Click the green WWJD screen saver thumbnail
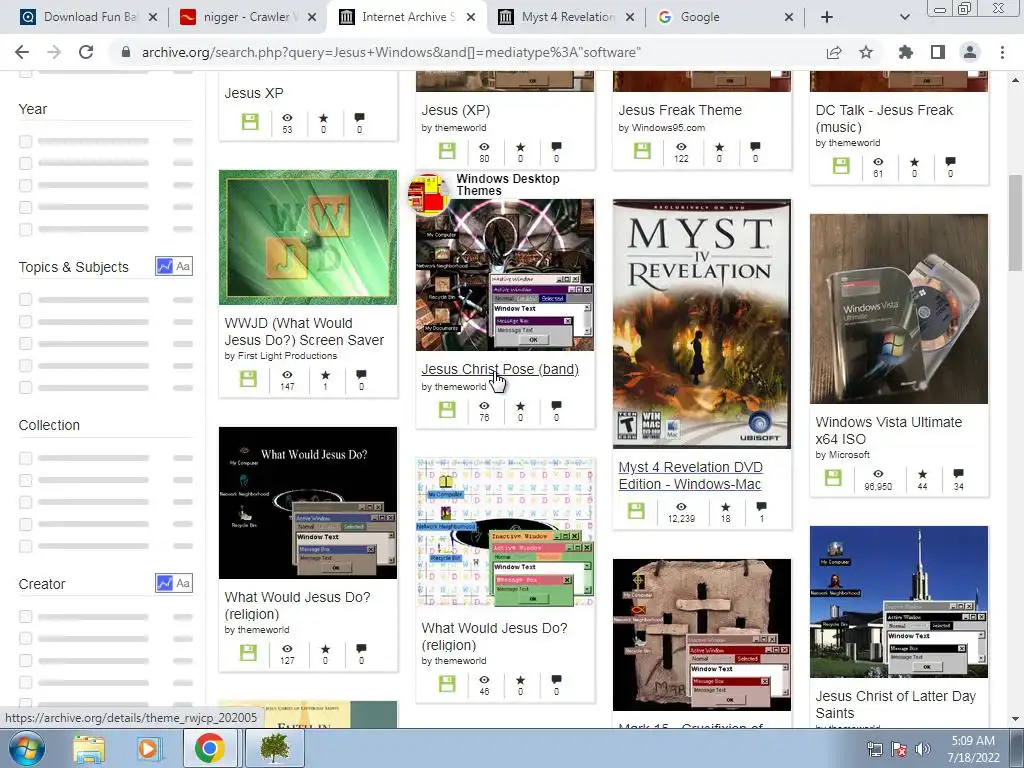1024x768 pixels. pyautogui.click(x=308, y=237)
